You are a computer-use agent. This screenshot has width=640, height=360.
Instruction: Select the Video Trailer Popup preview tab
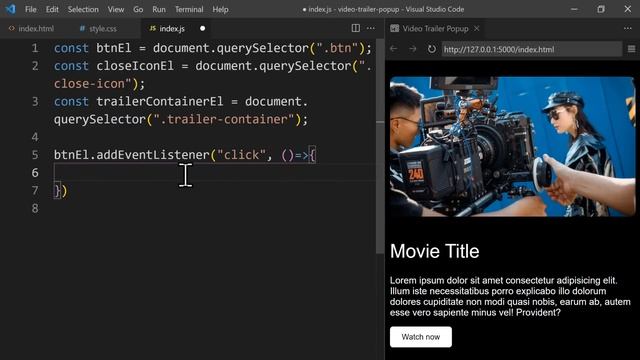[435, 29]
